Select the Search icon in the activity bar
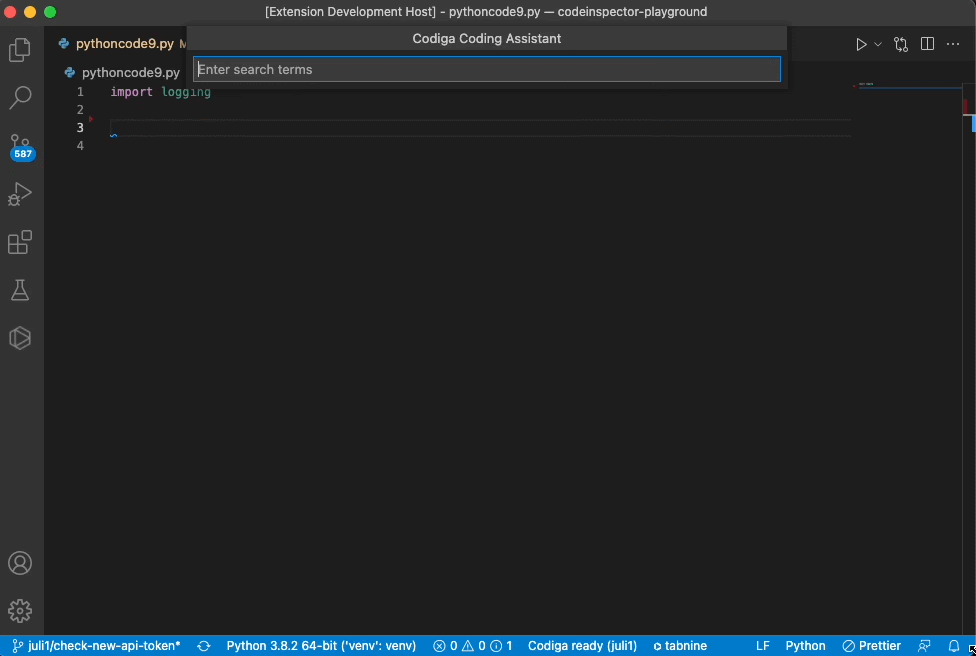Viewport: 976px width, 656px height. click(22, 97)
